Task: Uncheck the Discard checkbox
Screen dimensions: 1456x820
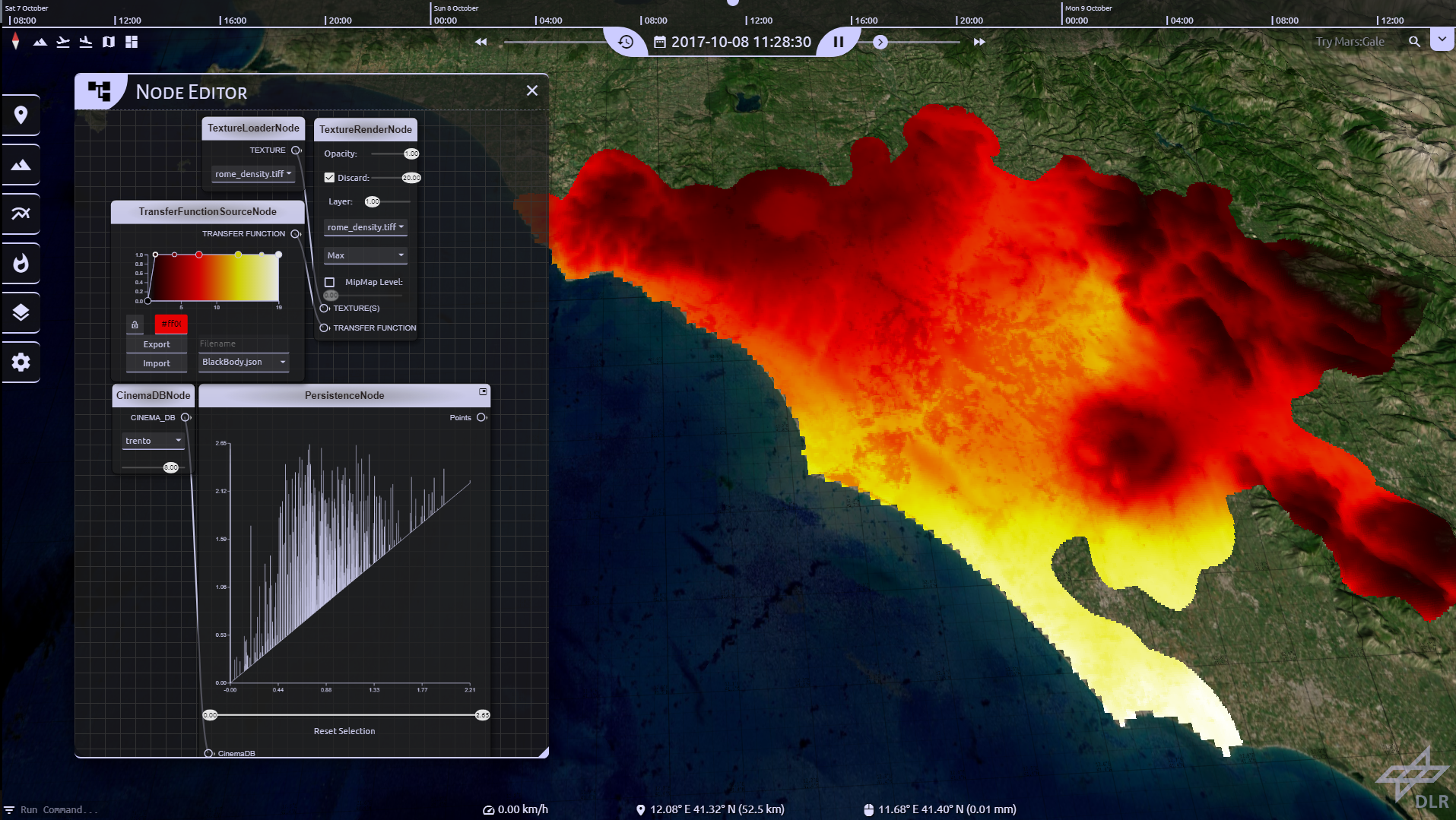Action: coord(329,178)
